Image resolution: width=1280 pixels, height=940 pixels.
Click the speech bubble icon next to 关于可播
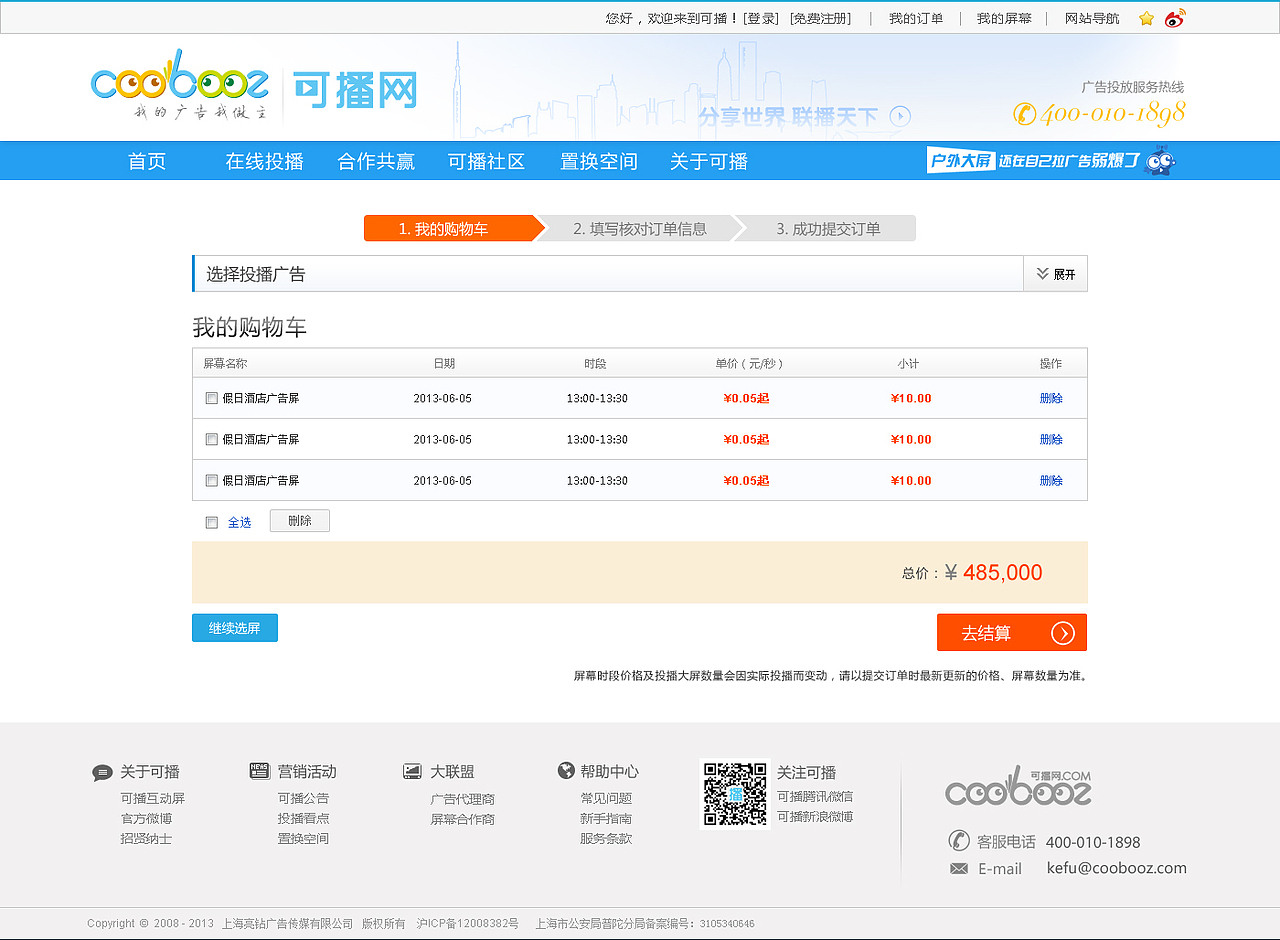click(x=103, y=772)
